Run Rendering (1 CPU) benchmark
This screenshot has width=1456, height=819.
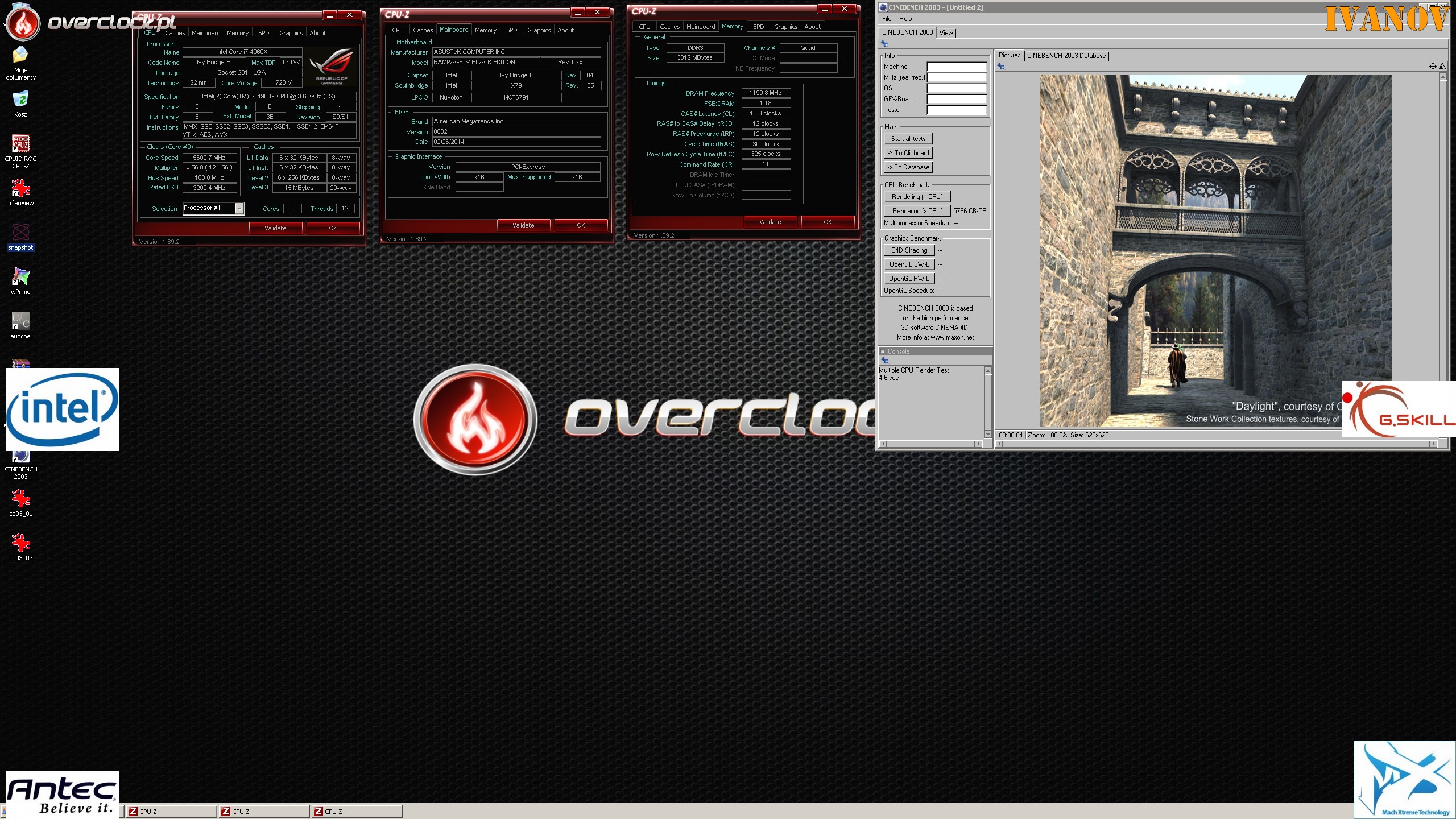(x=917, y=197)
